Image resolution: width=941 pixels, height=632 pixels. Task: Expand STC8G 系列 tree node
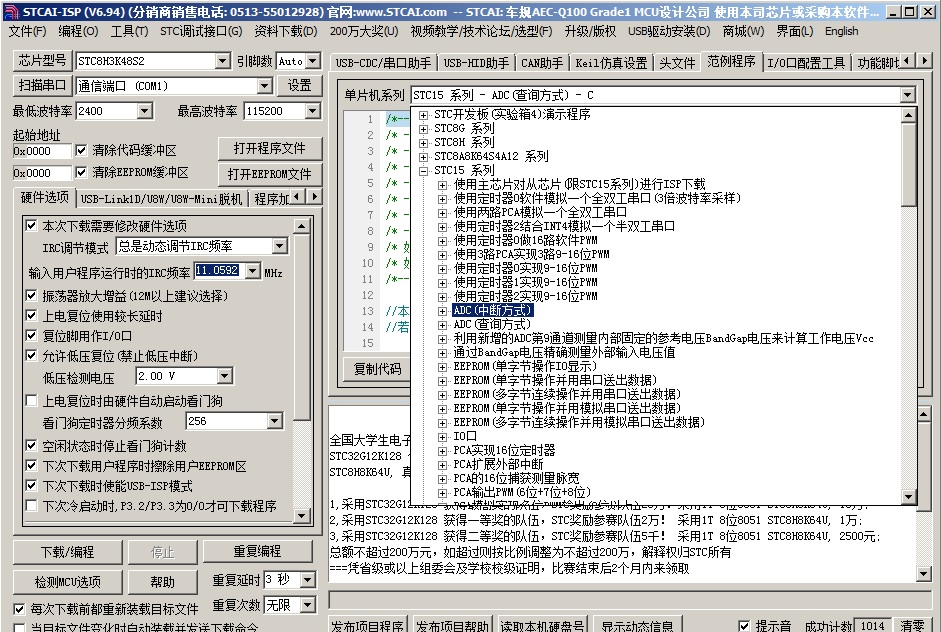click(424, 128)
